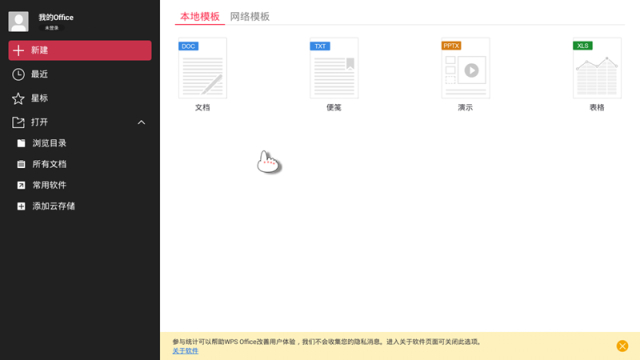Click the 文档 template label
Viewport: 640px width, 360px height.
[x=202, y=108]
